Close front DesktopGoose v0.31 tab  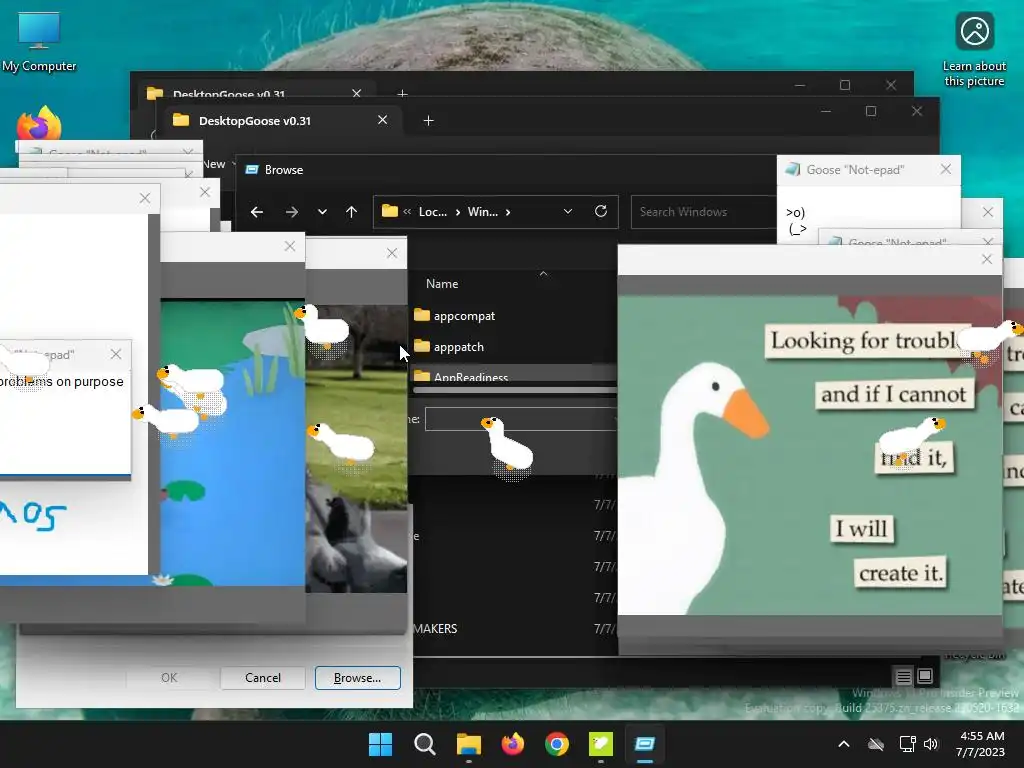[383, 120]
